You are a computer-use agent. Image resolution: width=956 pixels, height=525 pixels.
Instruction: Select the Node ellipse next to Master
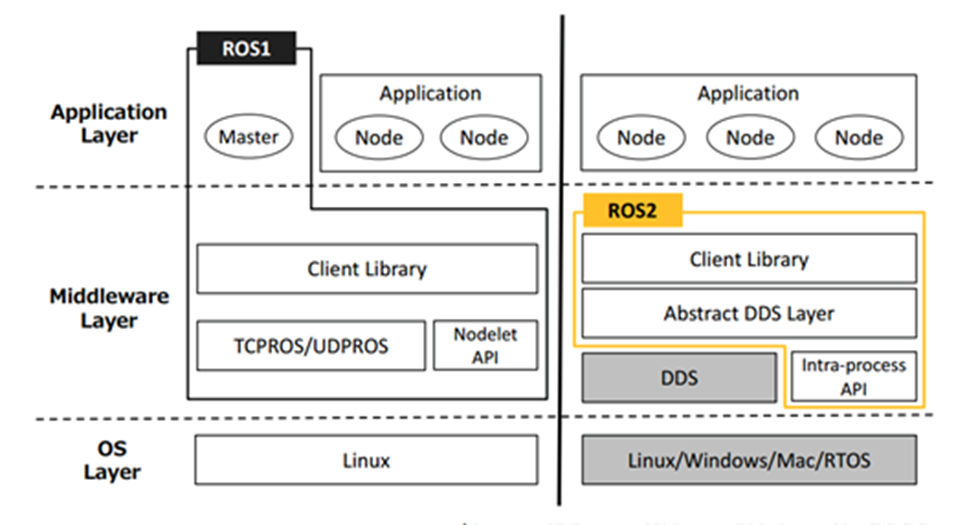coord(379,137)
